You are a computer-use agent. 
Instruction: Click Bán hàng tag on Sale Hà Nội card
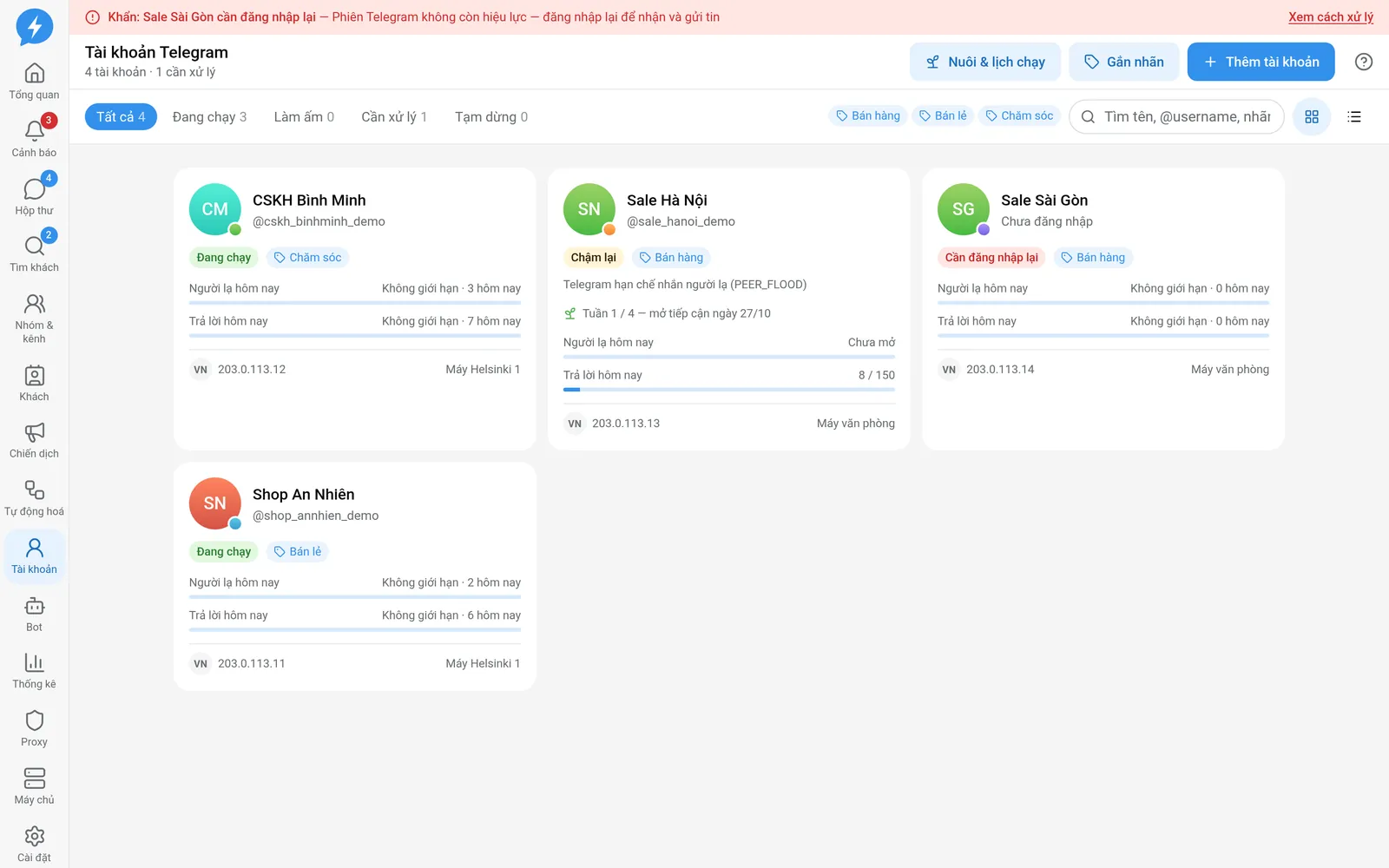(x=671, y=257)
